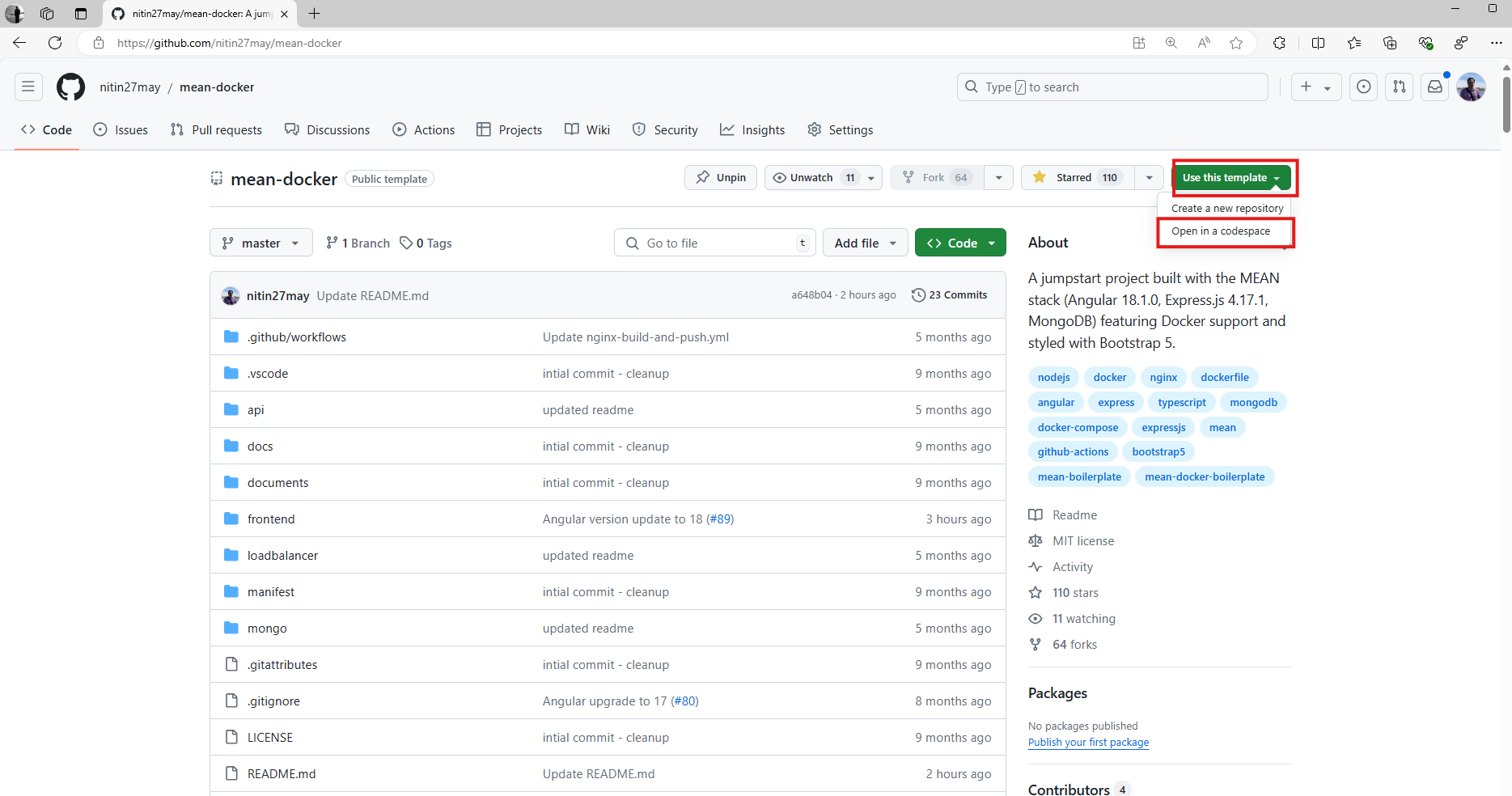The height and width of the screenshot is (796, 1512).
Task: Open the Fork options dropdown arrow
Action: click(x=998, y=177)
